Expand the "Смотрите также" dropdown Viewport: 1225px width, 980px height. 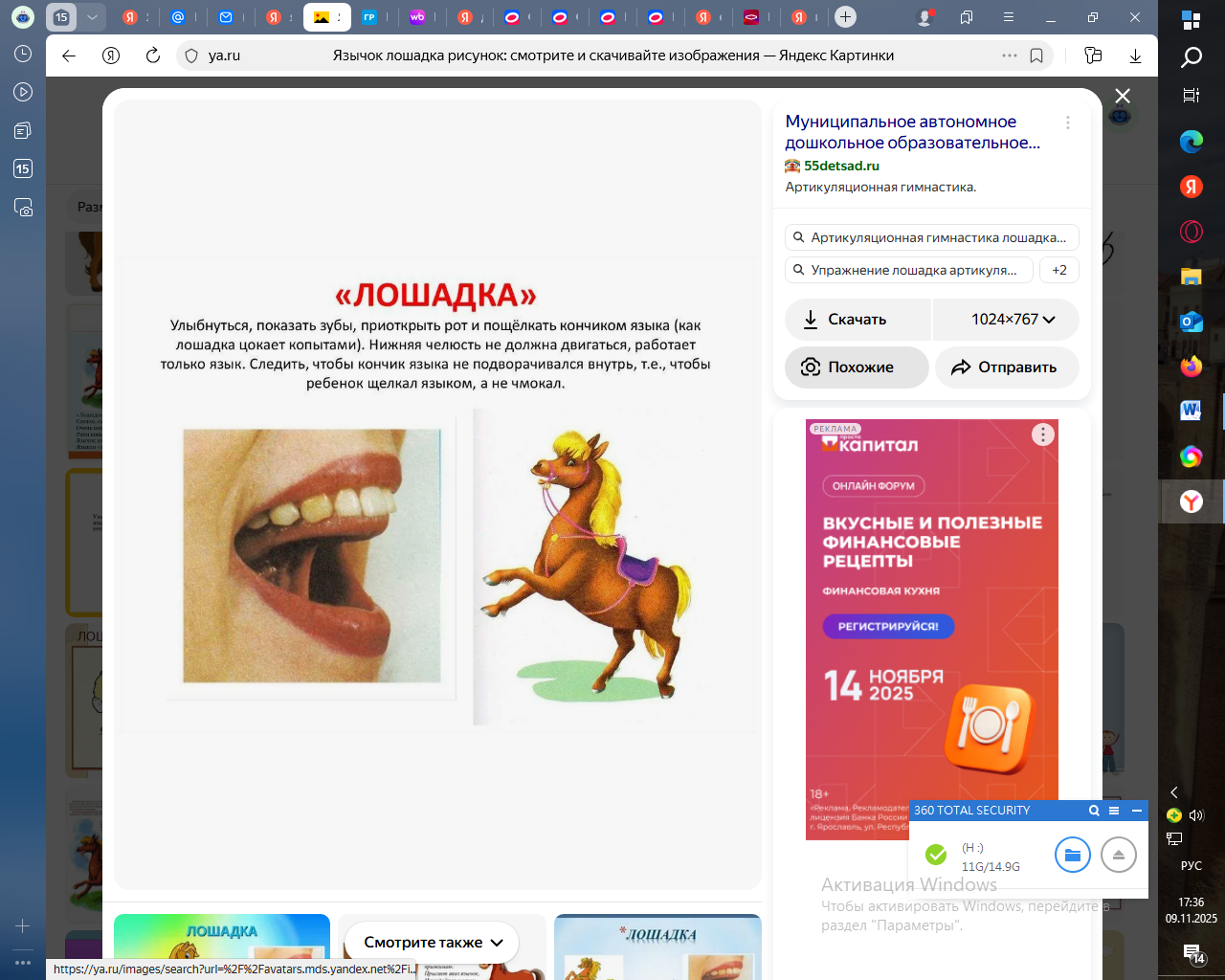pyautogui.click(x=434, y=943)
